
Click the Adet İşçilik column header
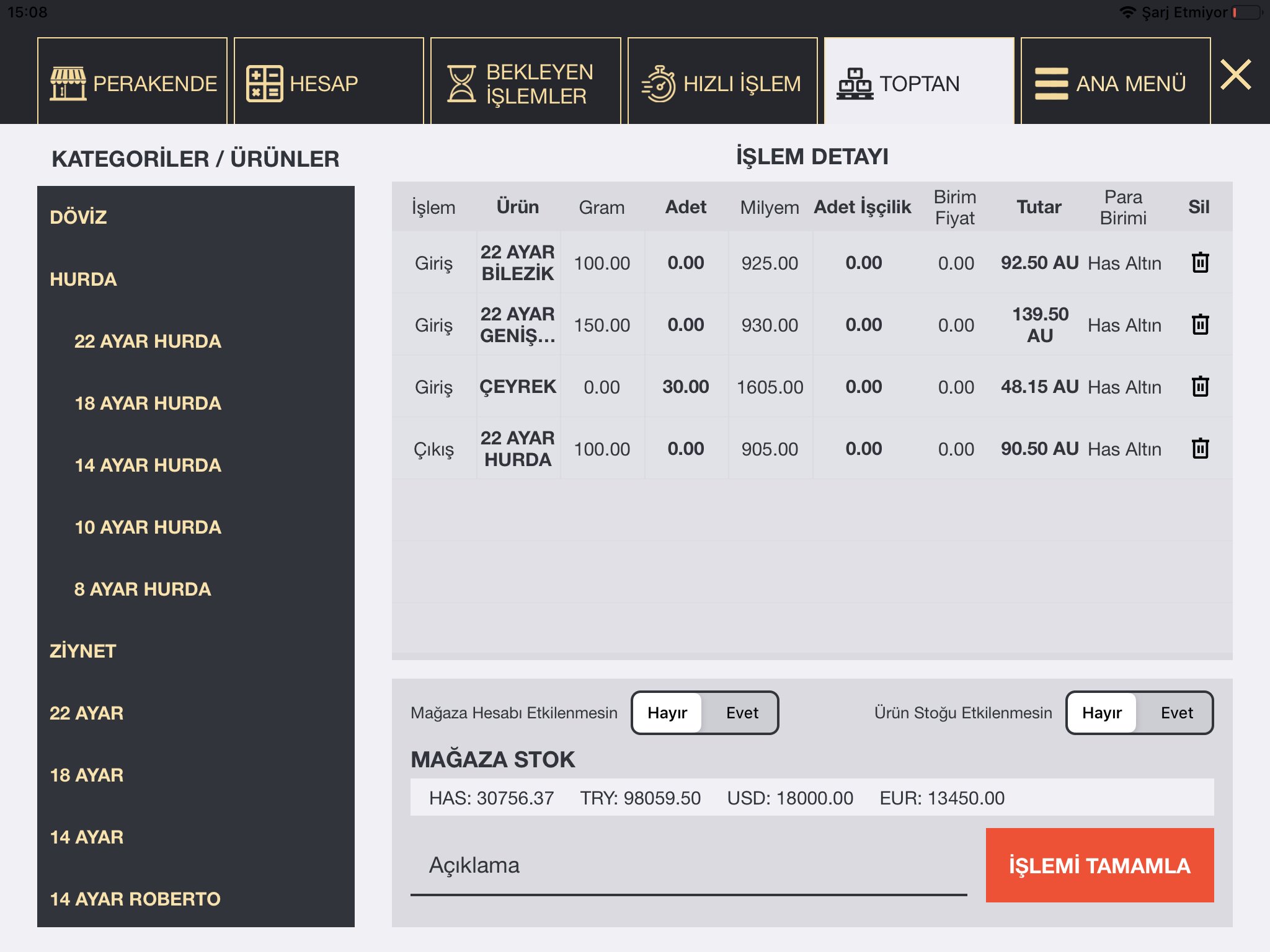pyautogui.click(x=863, y=206)
